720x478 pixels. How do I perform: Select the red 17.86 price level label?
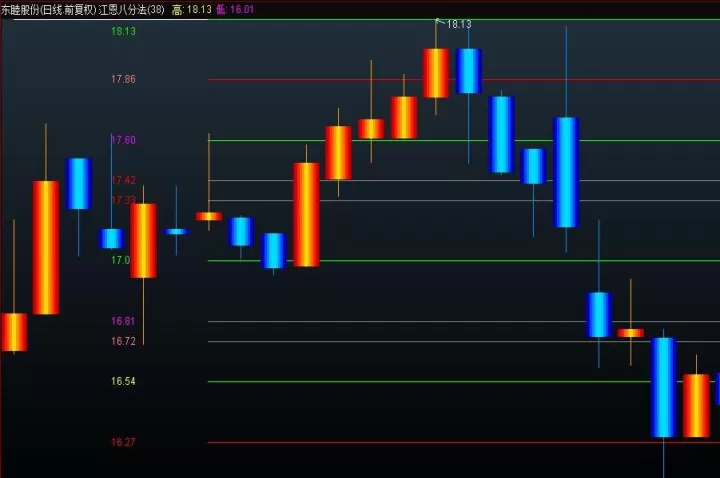point(124,79)
